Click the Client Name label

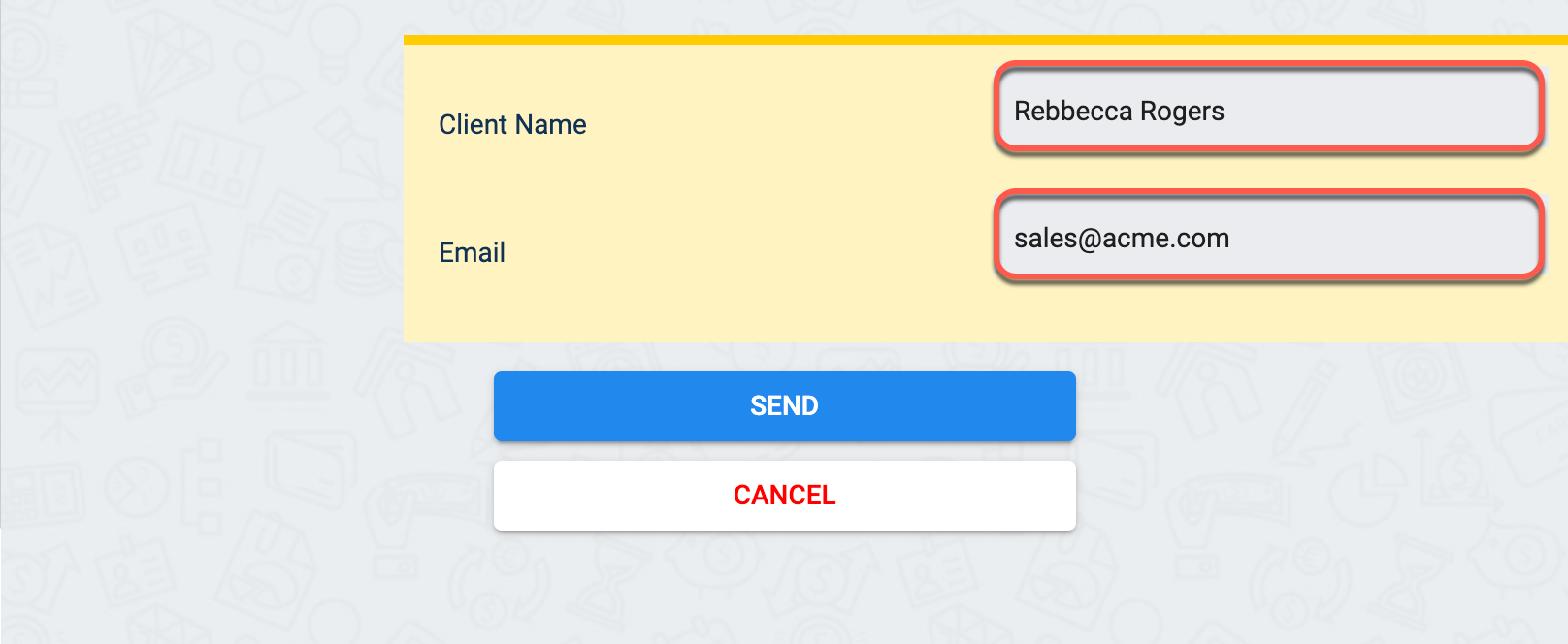click(x=512, y=124)
